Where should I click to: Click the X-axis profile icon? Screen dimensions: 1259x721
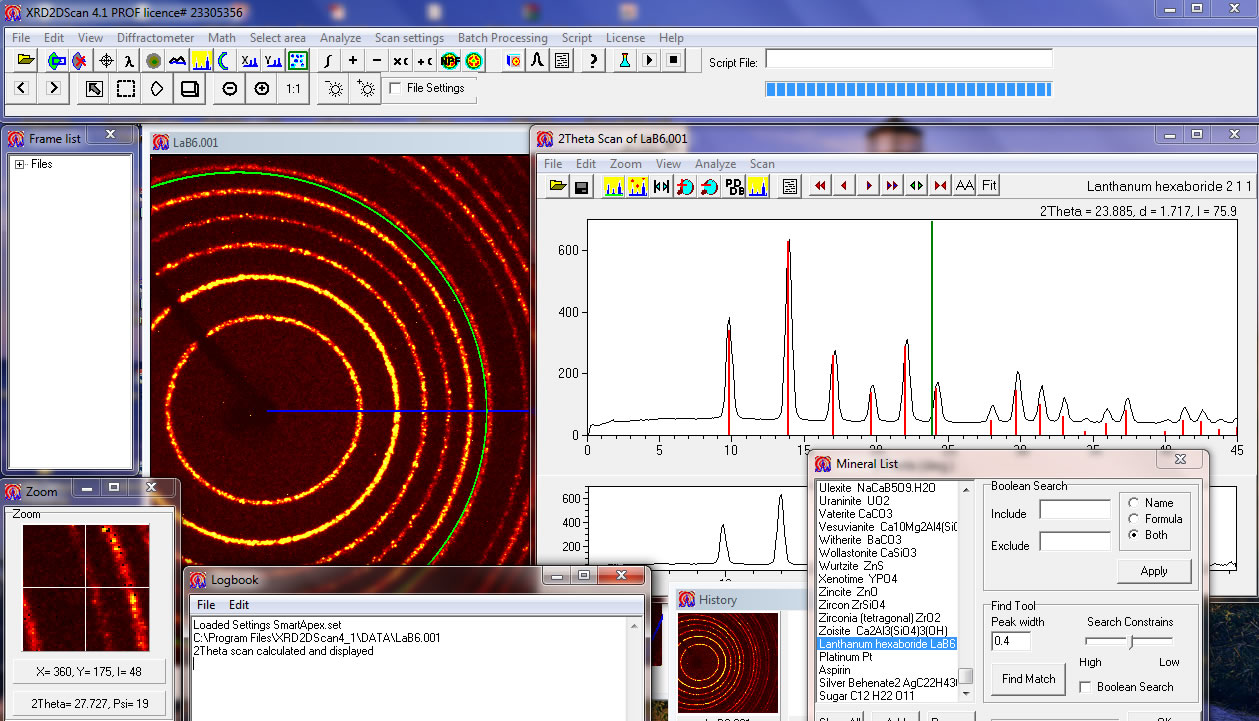(x=250, y=61)
